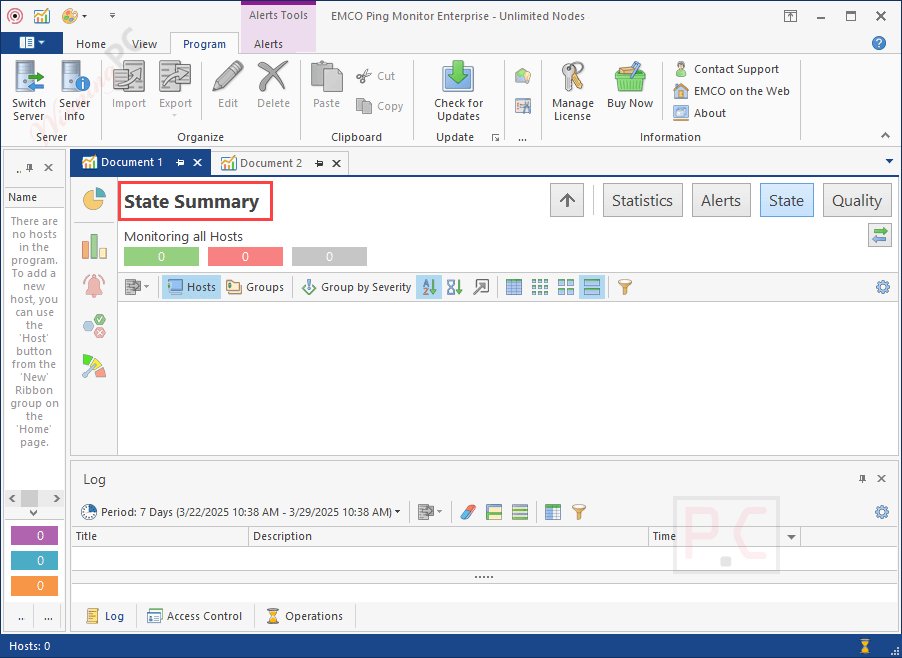Click the hourglass icon in status bar
This screenshot has height=658, width=902.
(865, 646)
